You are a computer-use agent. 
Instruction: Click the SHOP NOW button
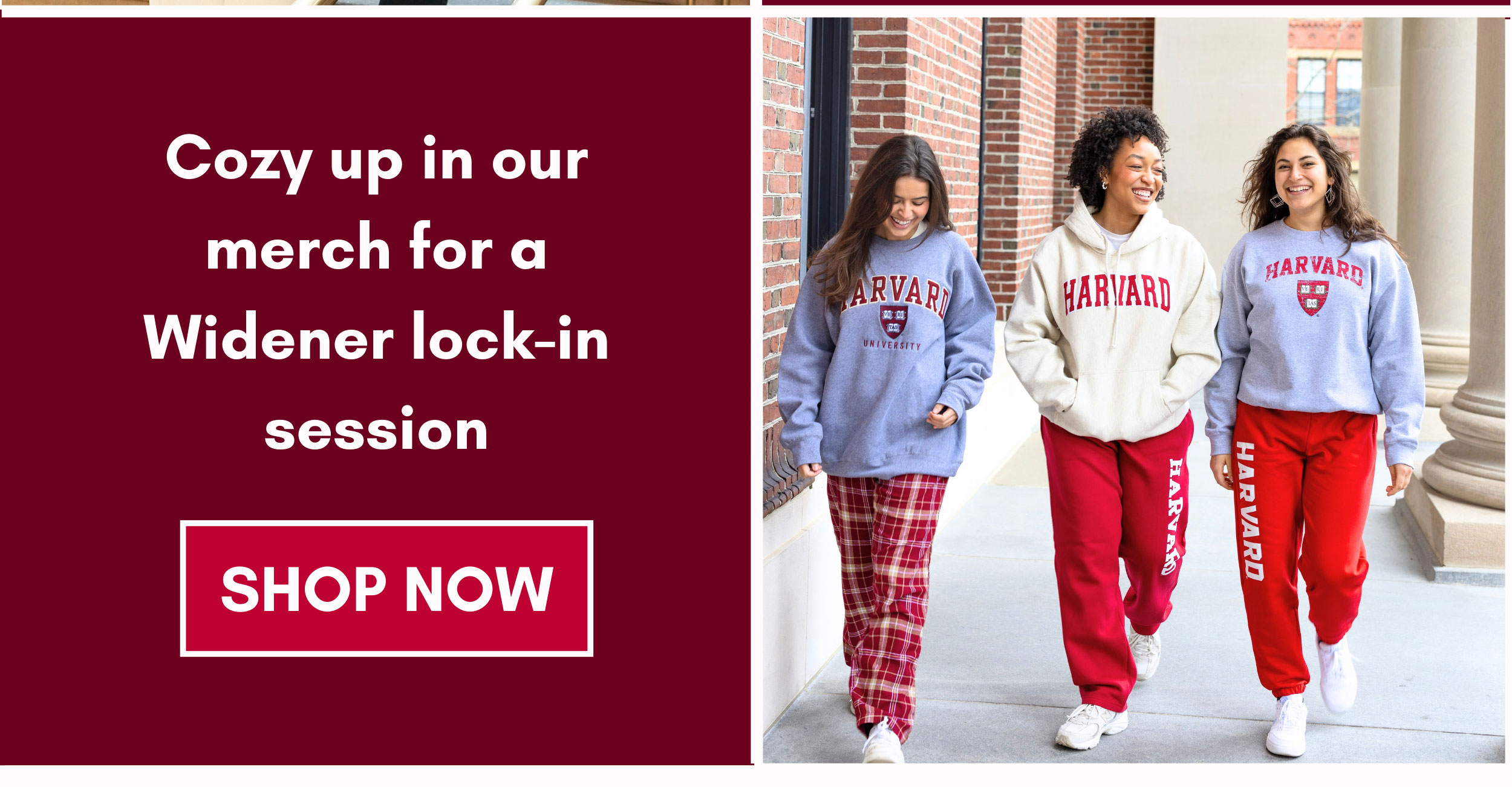pyautogui.click(x=386, y=589)
